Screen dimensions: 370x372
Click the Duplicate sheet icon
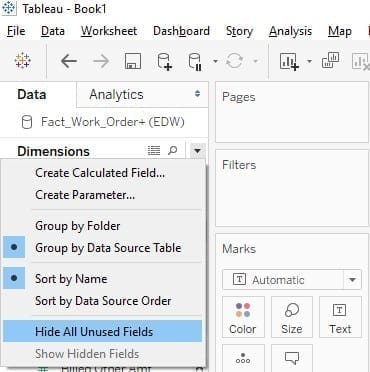[x=331, y=61]
